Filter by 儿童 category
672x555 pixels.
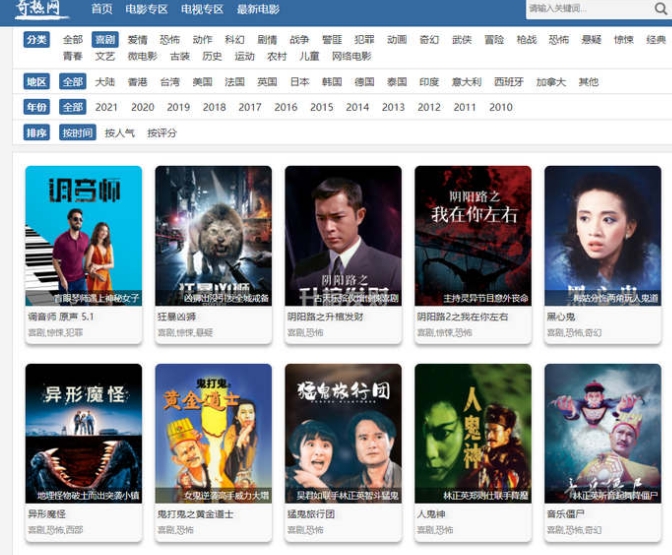click(309, 56)
